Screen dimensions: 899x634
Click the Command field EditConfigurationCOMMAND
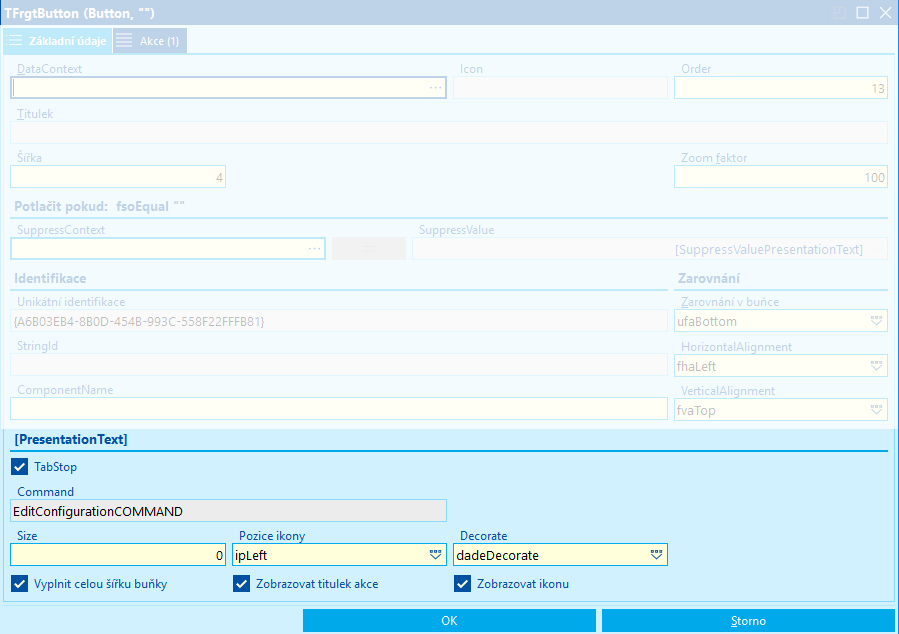click(x=228, y=511)
